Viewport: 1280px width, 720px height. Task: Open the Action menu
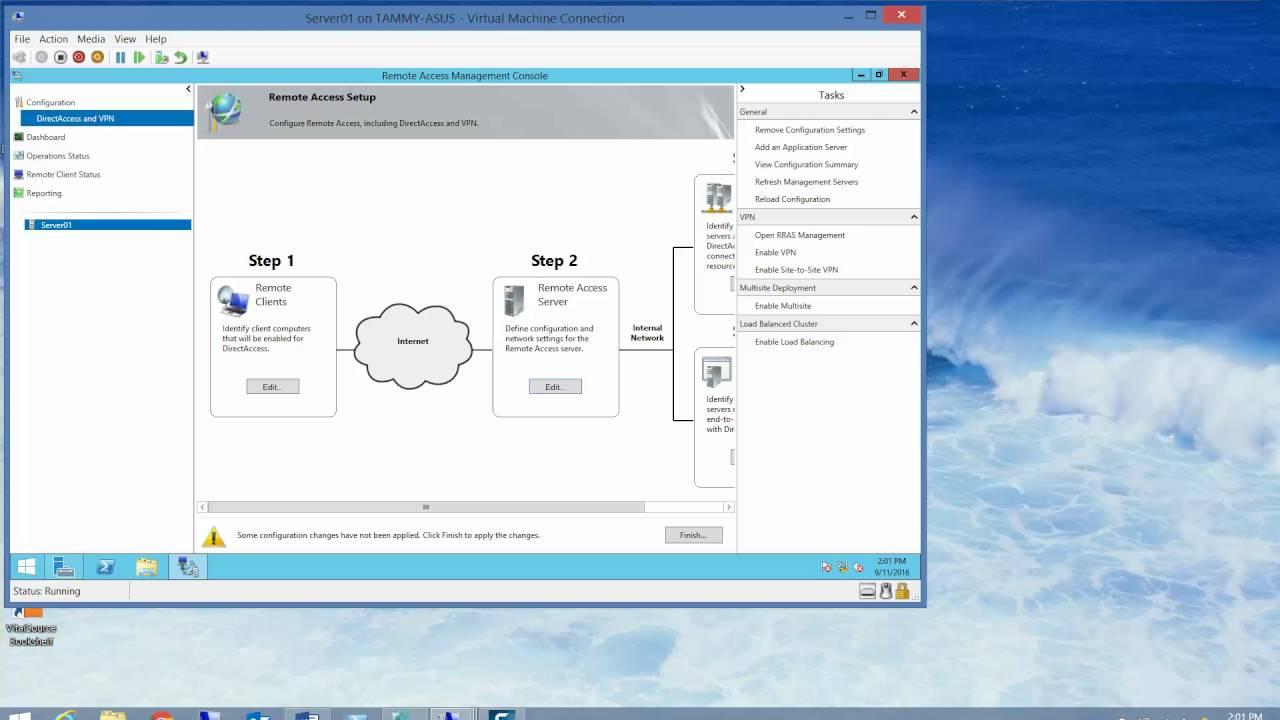pos(54,39)
